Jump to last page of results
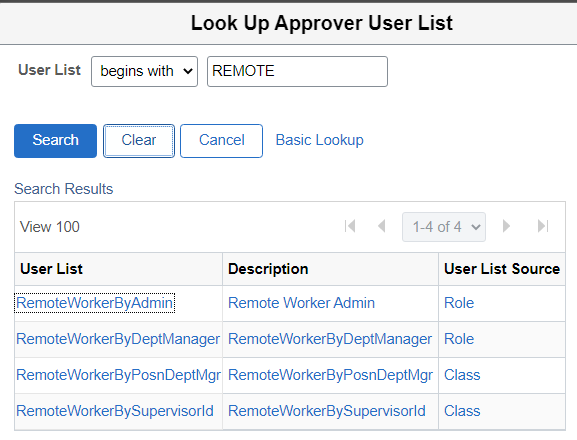The image size is (577, 440). pos(543,226)
